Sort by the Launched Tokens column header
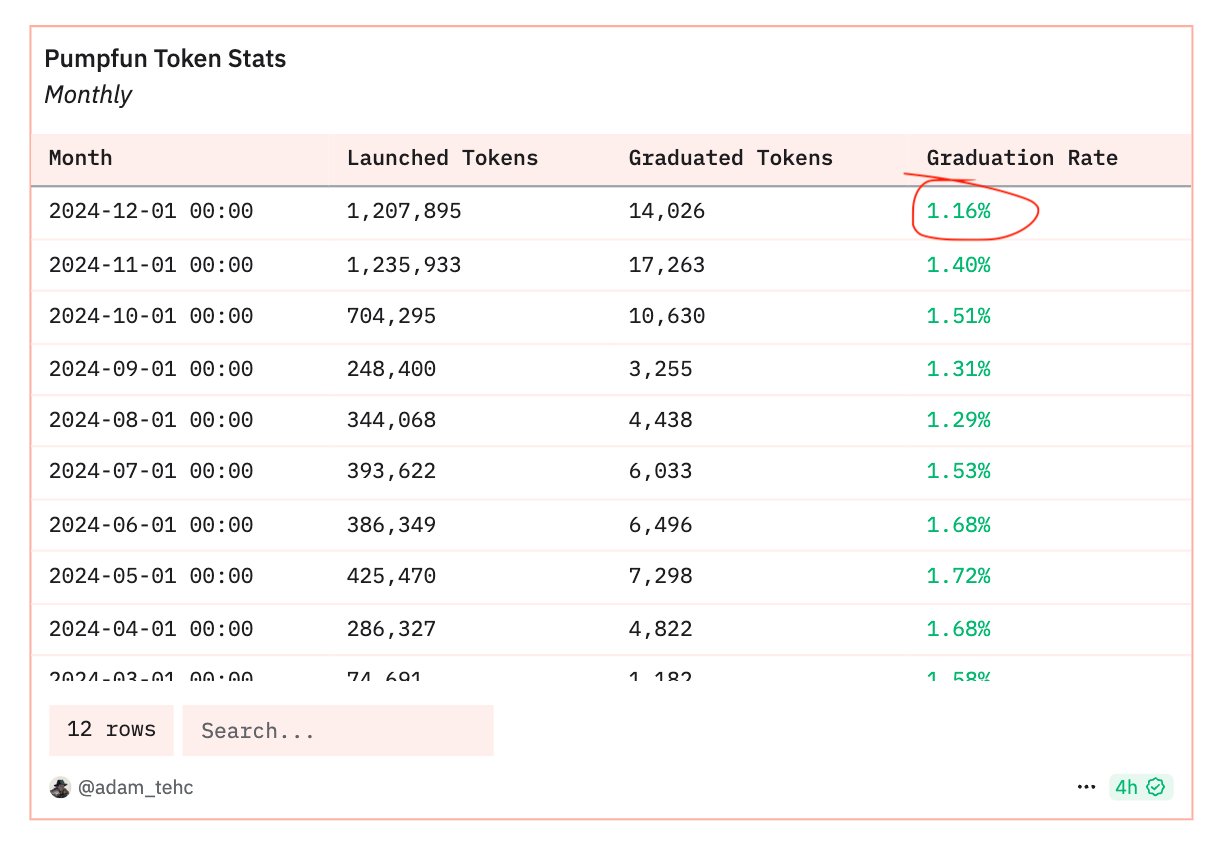The height and width of the screenshot is (852, 1224). point(442,158)
